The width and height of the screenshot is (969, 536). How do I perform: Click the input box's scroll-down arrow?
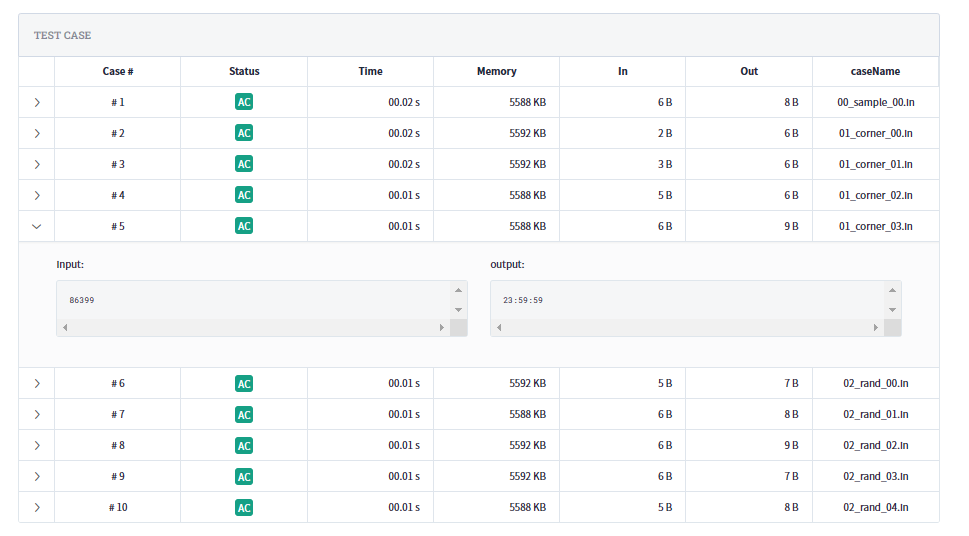tap(459, 310)
